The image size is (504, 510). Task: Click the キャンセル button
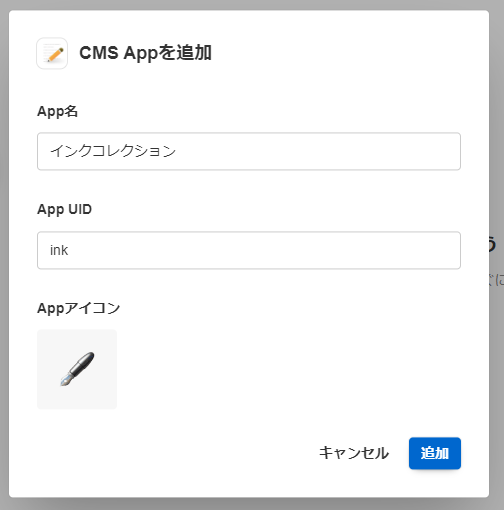click(x=354, y=453)
